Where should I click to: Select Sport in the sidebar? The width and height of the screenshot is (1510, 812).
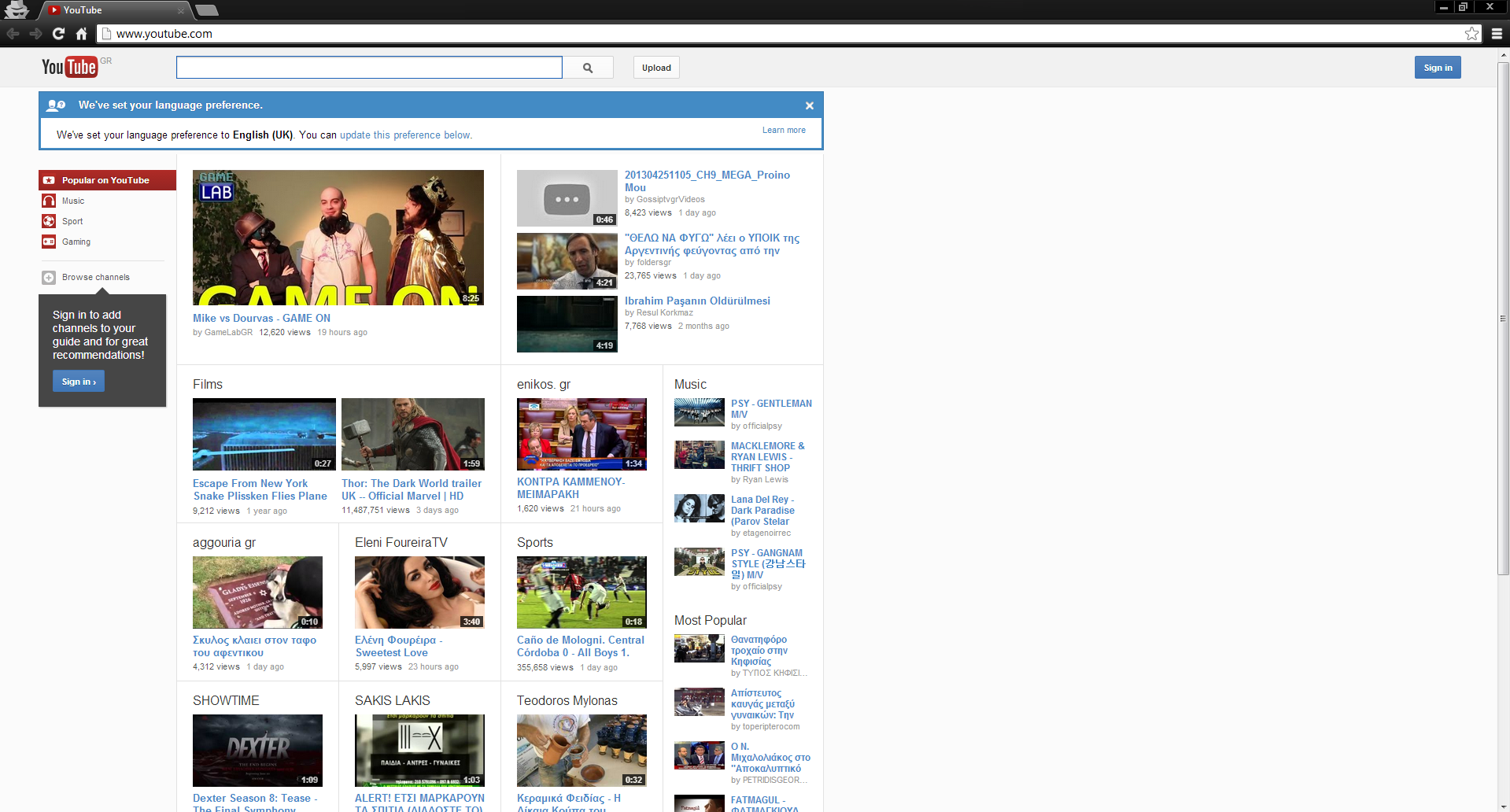click(x=72, y=221)
